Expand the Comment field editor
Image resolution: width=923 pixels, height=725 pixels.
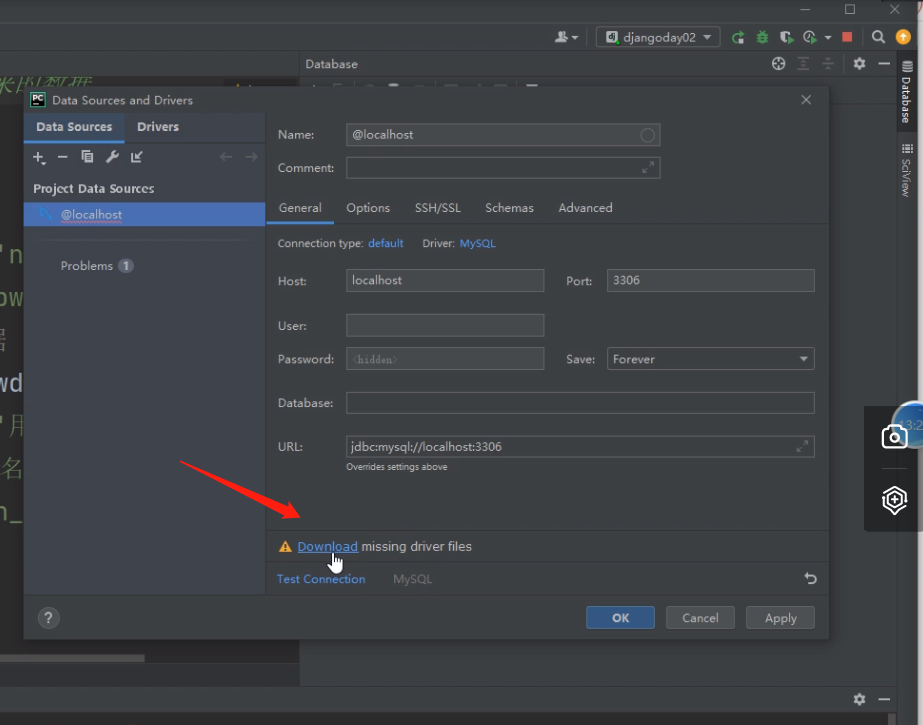tap(648, 168)
